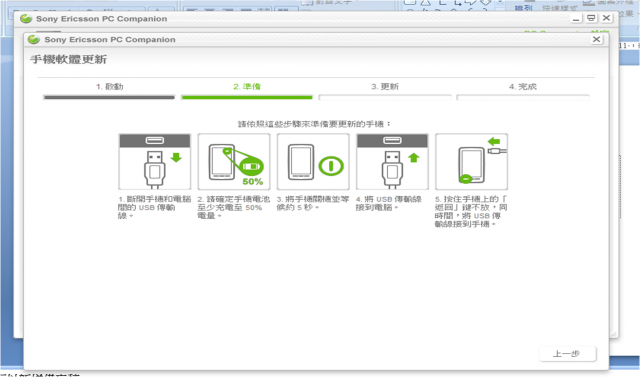Click the 50% battery charge illustration
The image size is (640, 377).
(234, 161)
